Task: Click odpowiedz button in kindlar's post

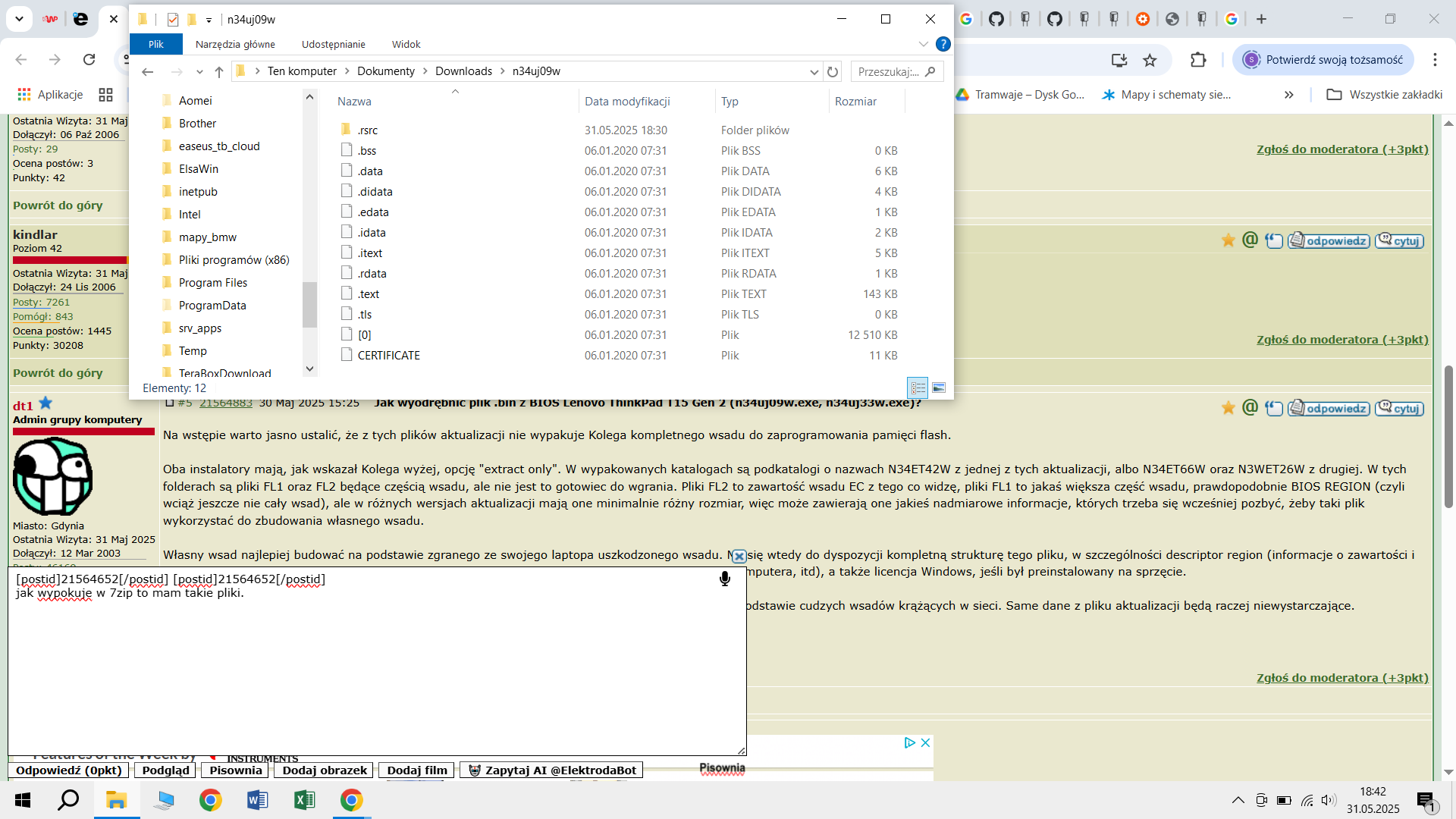Action: (1329, 240)
